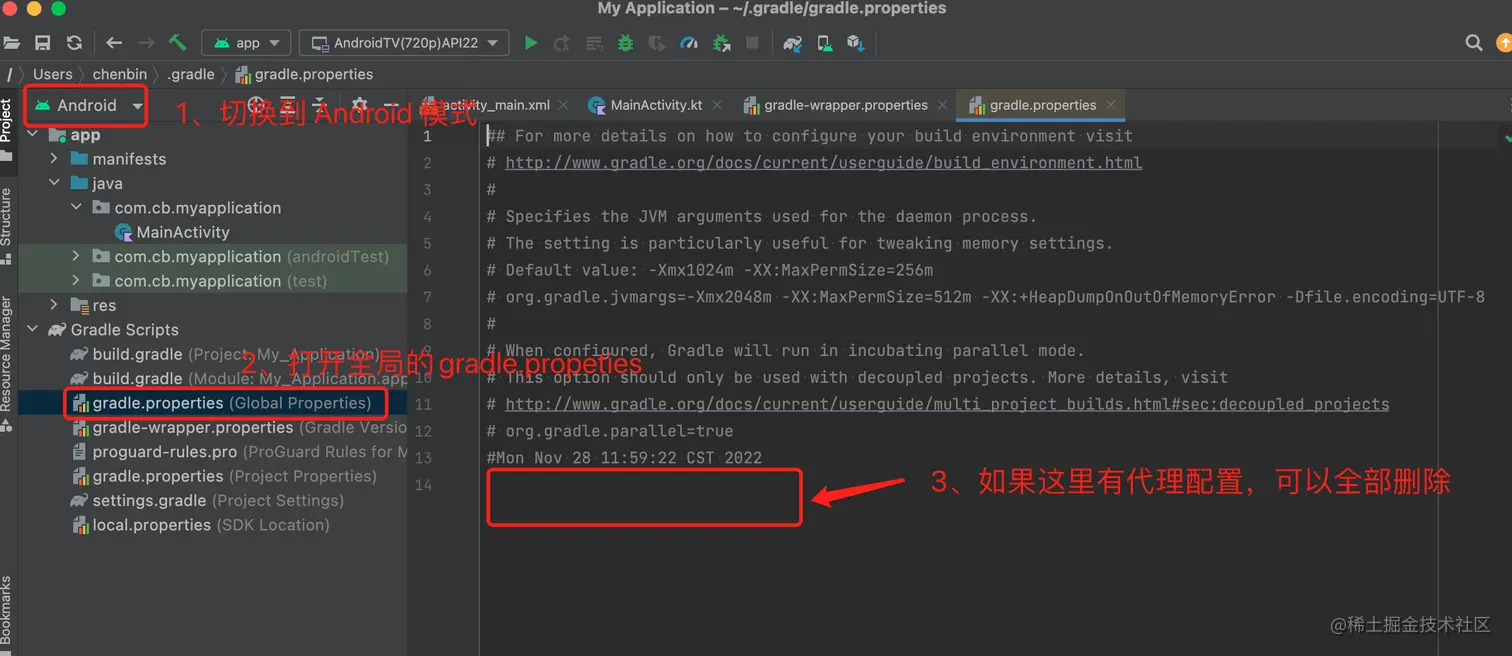
Task: Click the Project panel settings gear icon
Action: click(358, 103)
